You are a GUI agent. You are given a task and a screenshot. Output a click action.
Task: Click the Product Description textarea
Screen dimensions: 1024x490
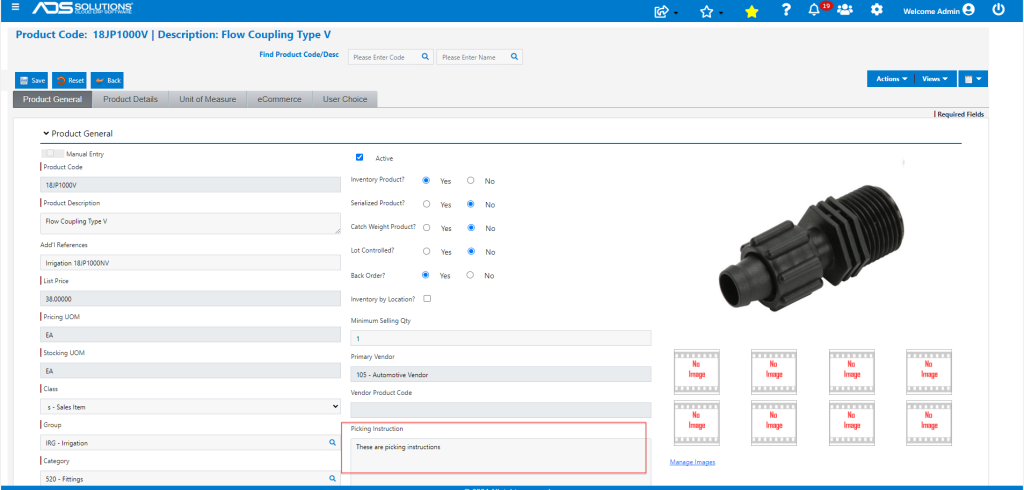(191, 223)
